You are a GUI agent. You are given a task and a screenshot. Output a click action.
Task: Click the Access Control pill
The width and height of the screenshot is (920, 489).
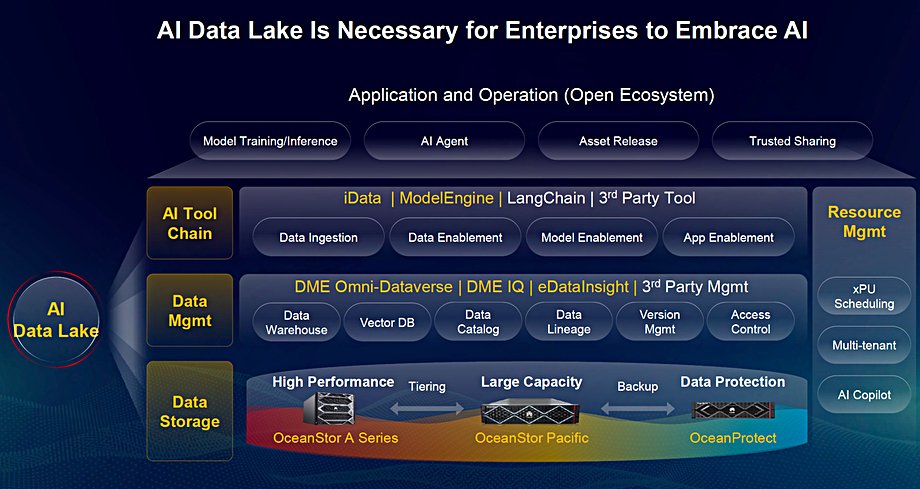pos(750,322)
